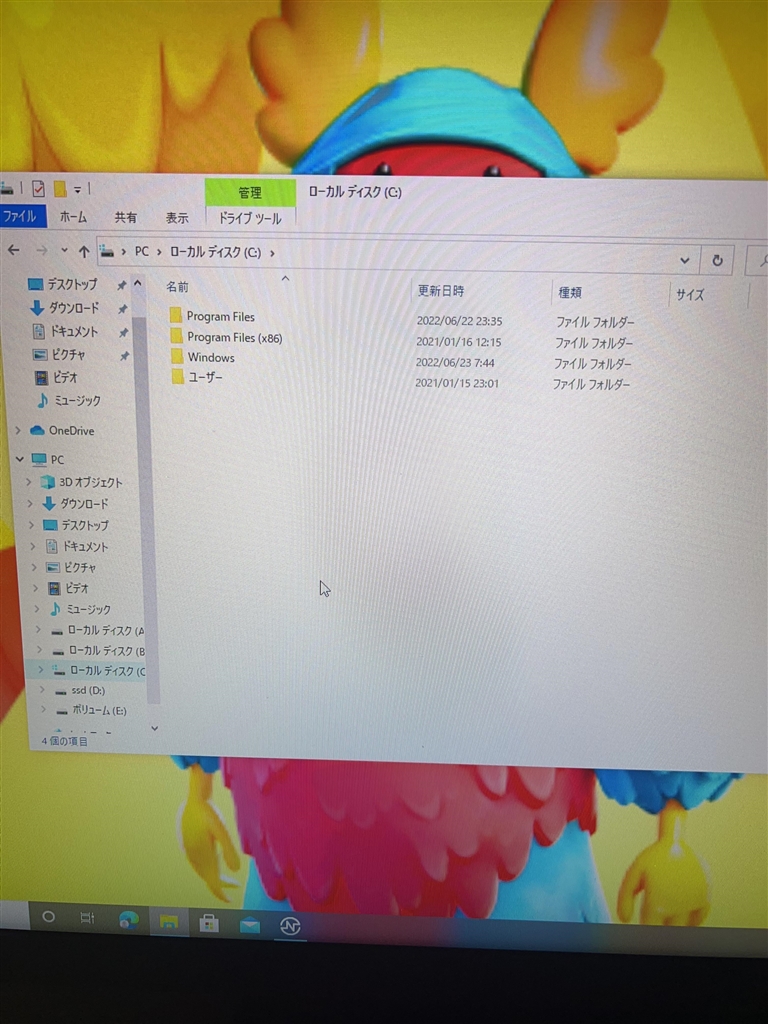Open Microsoft Store from taskbar
768x1024 pixels.
pyautogui.click(x=209, y=923)
